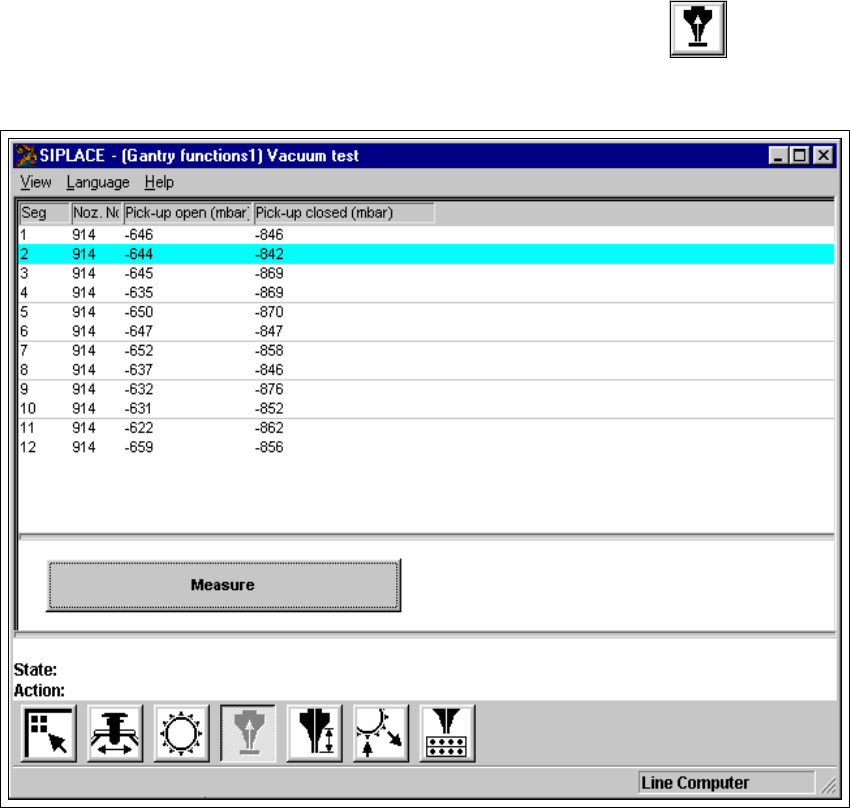Click pick-up open value -635
Viewport: 850px width, 808px height.
139,293
